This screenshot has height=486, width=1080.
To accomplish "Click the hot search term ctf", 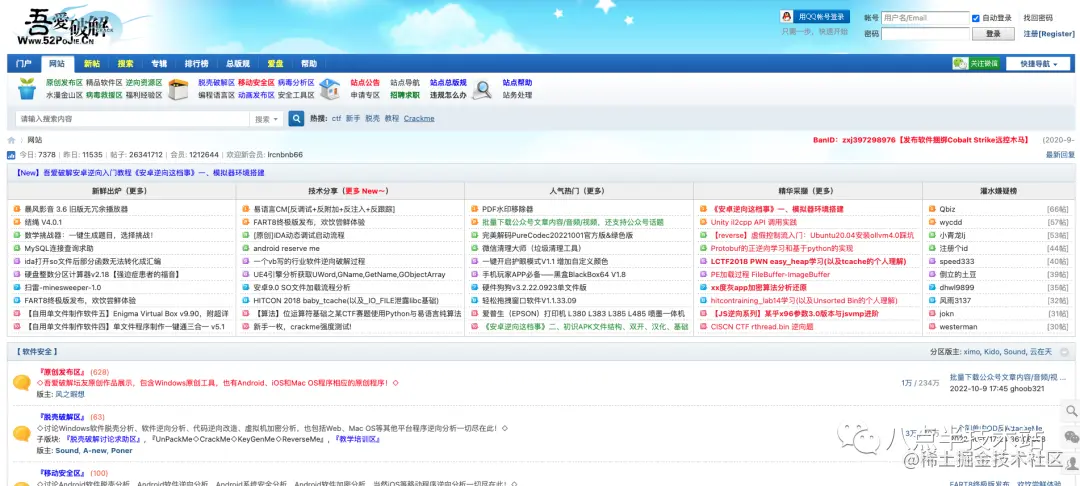I will [x=336, y=118].
